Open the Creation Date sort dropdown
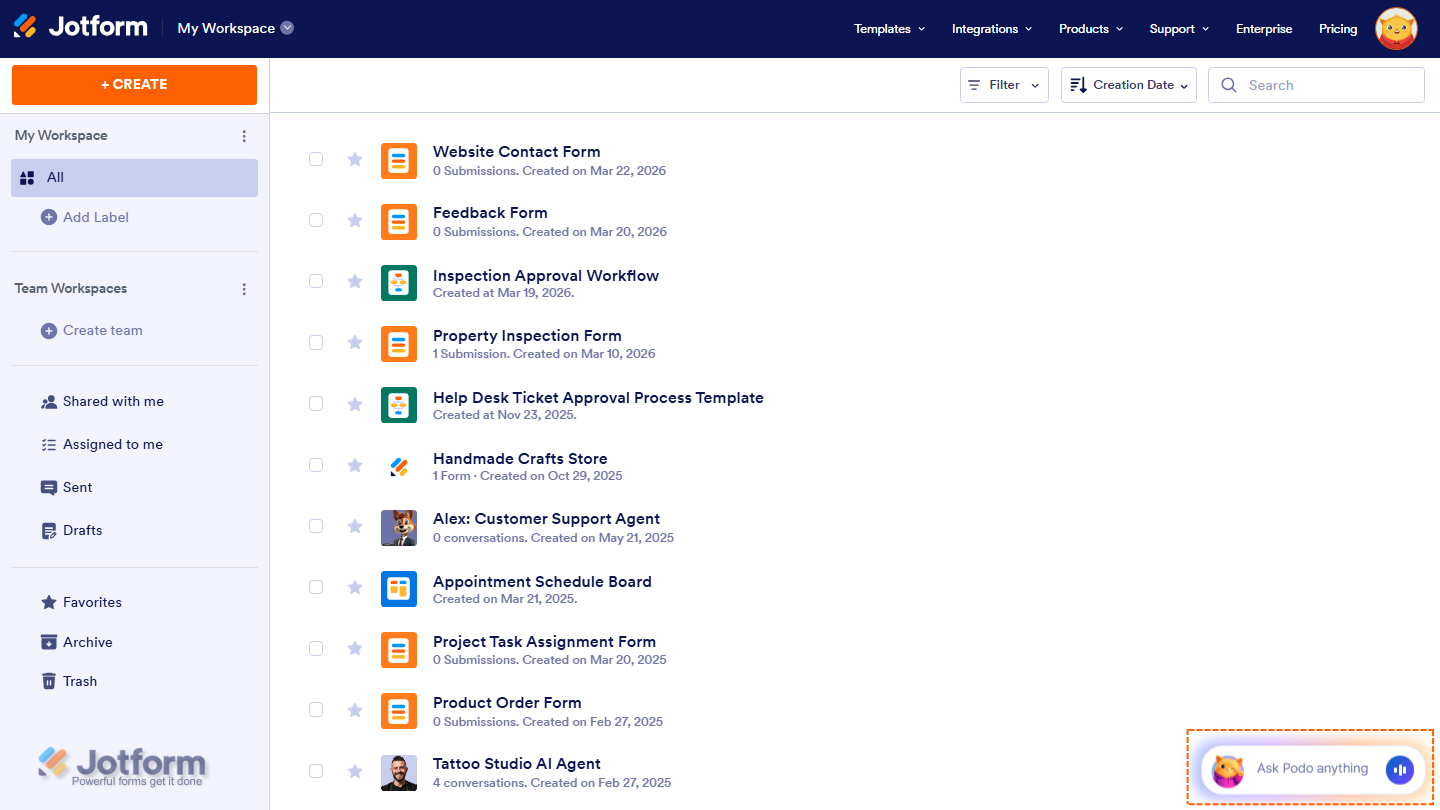Viewport: 1440px width, 810px height. [1128, 85]
